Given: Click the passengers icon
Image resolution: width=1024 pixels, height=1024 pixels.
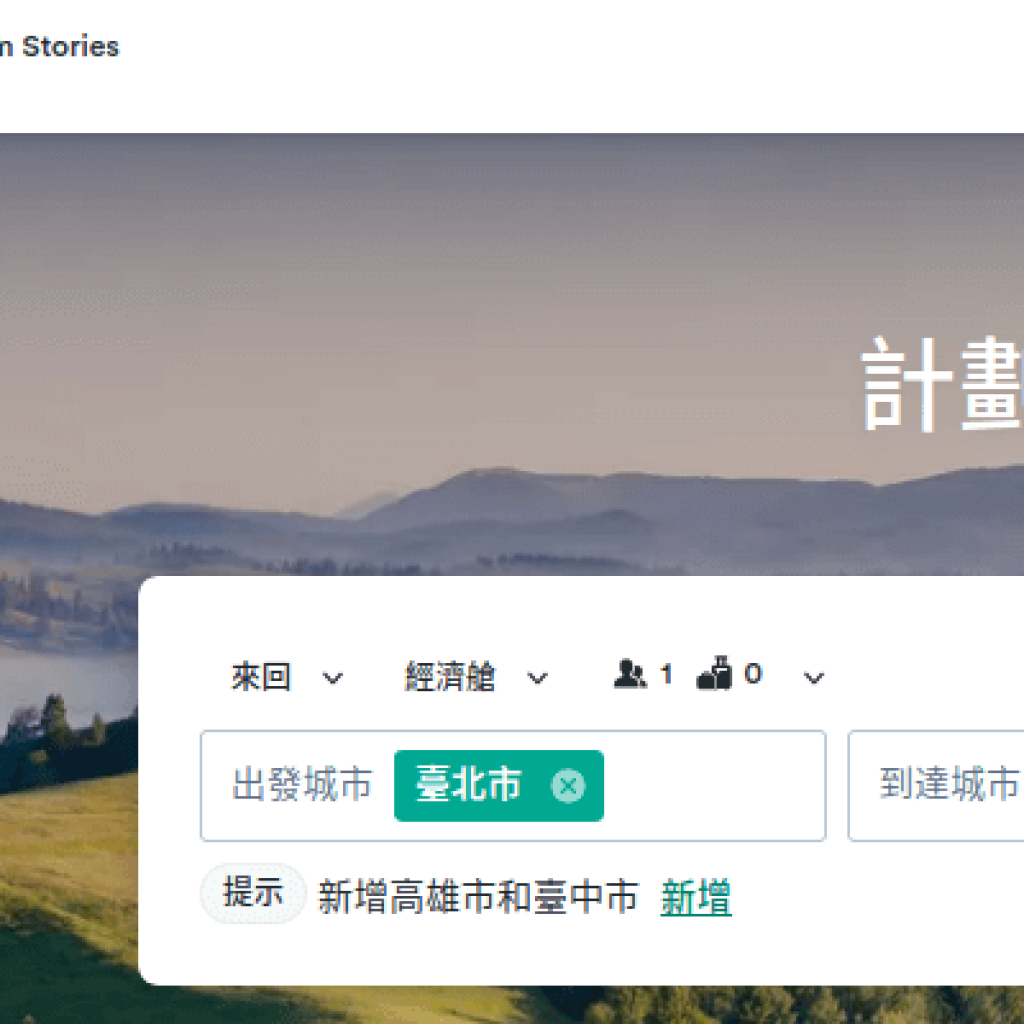Looking at the screenshot, I should (630, 673).
